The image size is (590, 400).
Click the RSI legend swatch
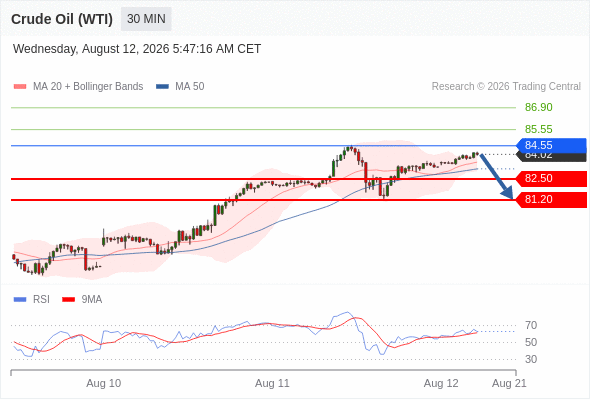pos(20,300)
